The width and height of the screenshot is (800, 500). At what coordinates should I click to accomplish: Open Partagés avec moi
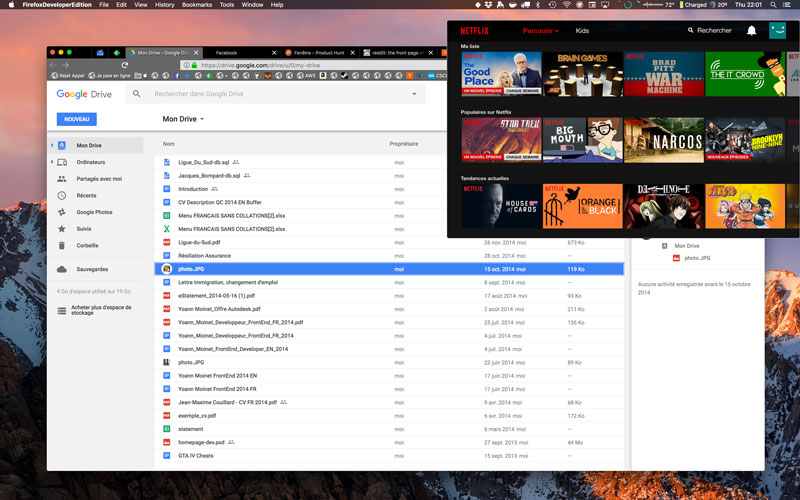[99, 179]
